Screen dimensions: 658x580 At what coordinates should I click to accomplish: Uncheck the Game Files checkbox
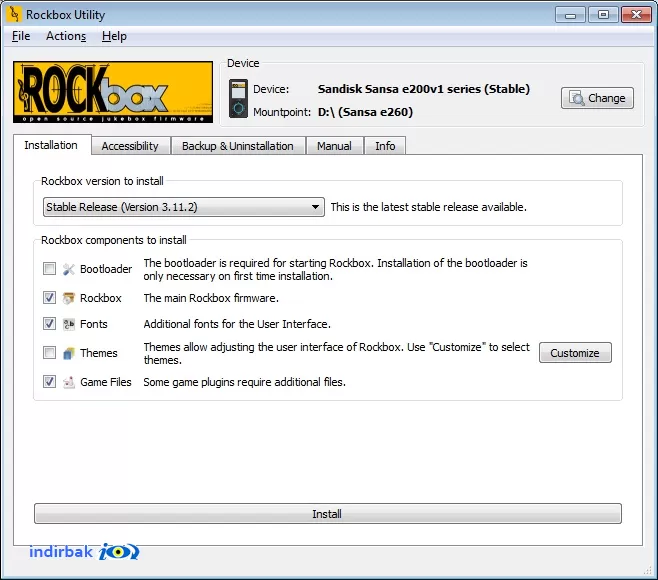50,381
